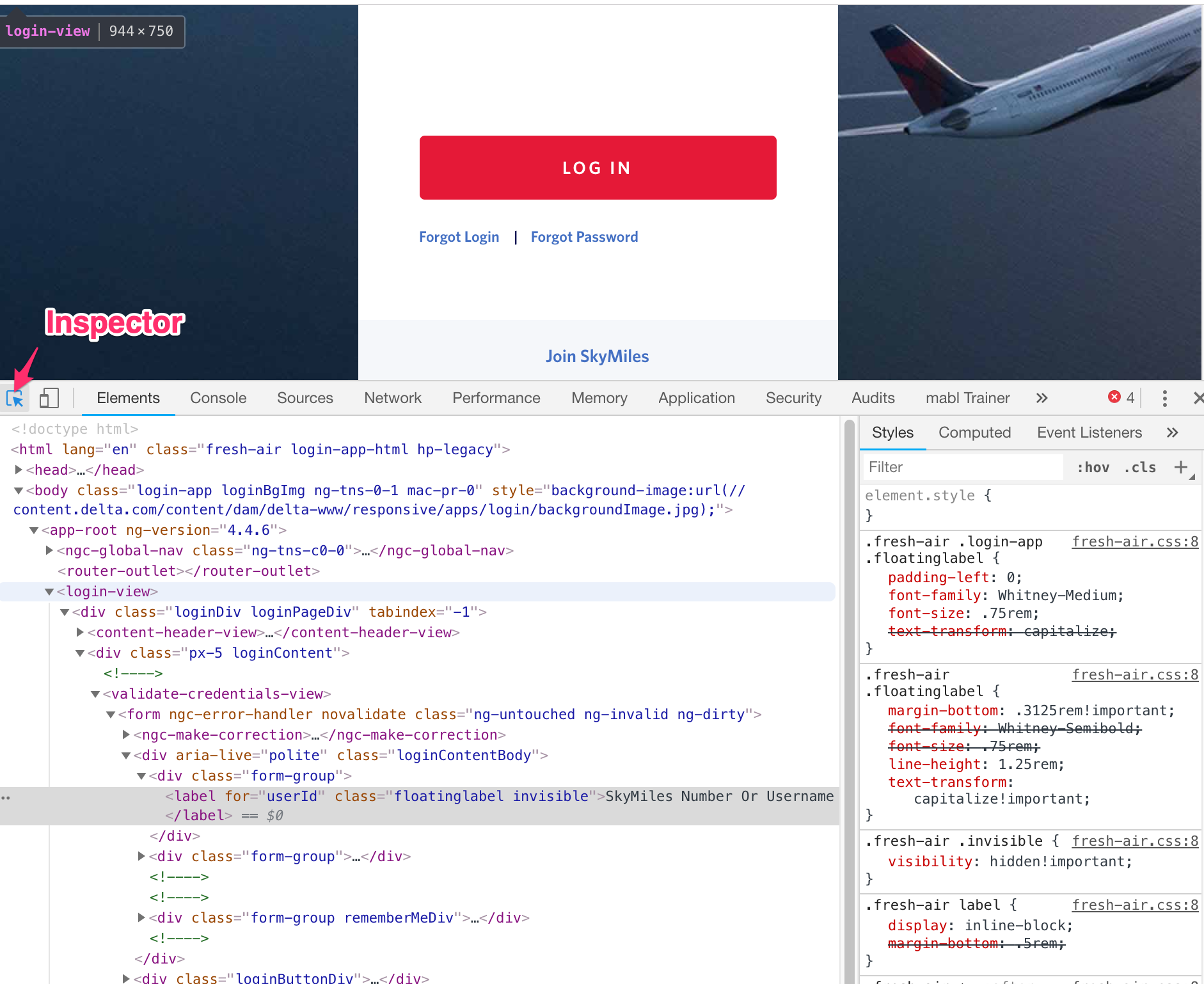
Task: Open the Application tab
Action: coord(697,398)
